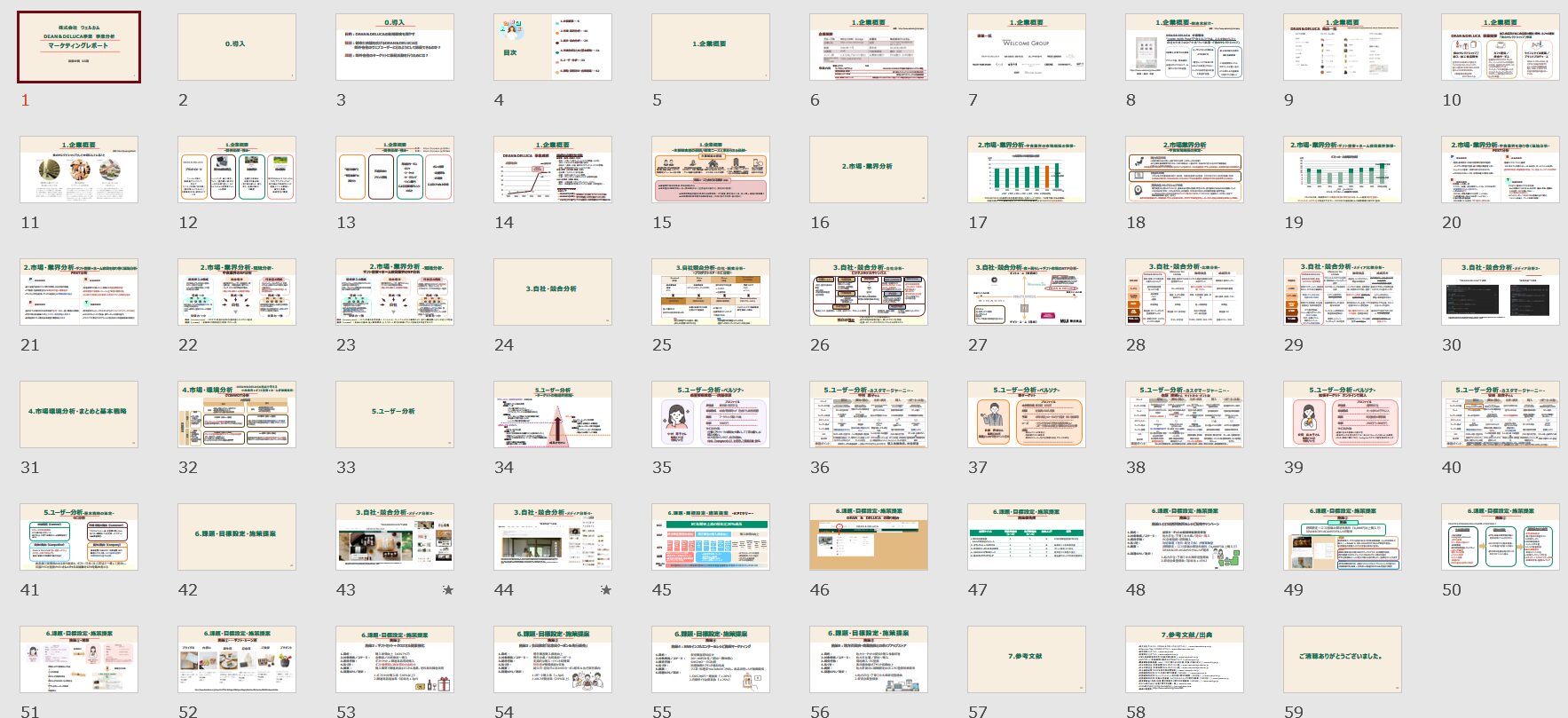Select slide 51 thumbnail
This screenshot has width=1568, height=718.
(x=79, y=659)
